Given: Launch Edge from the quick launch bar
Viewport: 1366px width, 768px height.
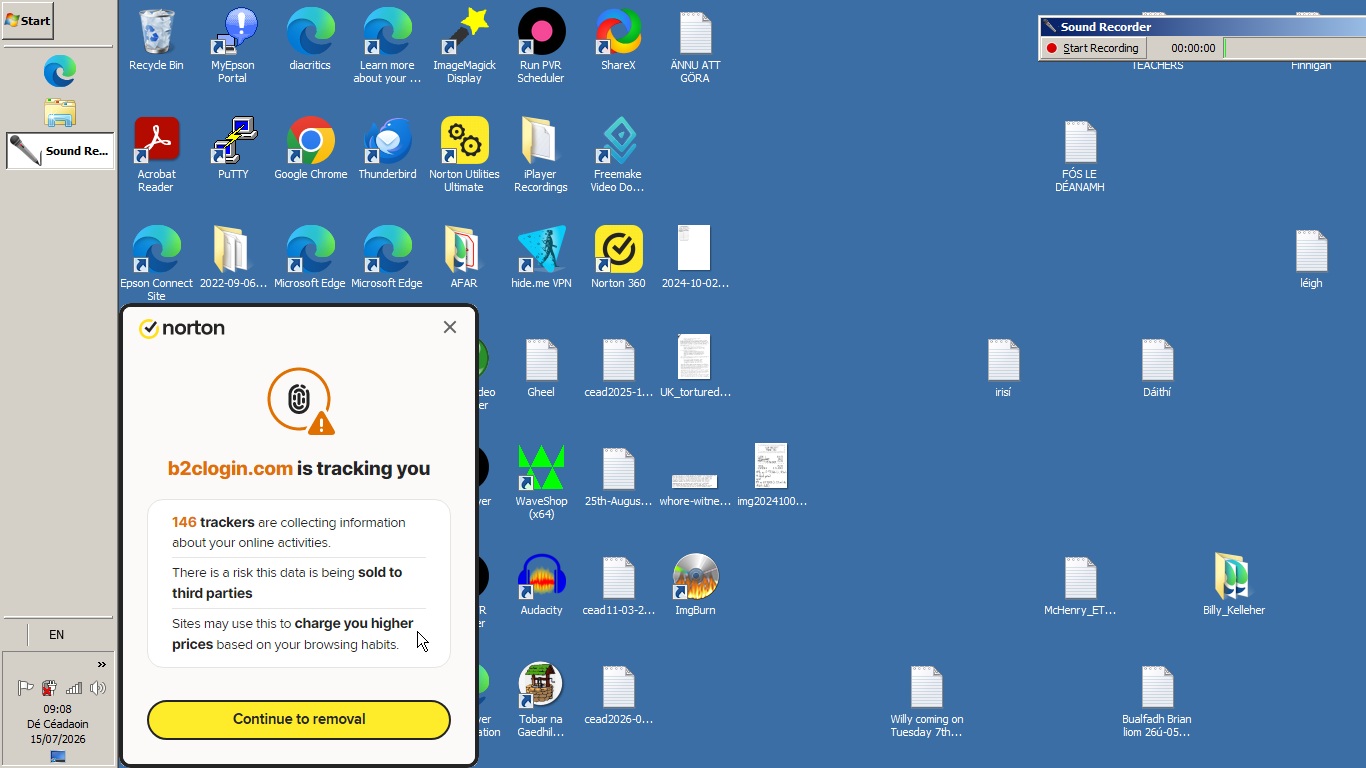Looking at the screenshot, I should [59, 71].
